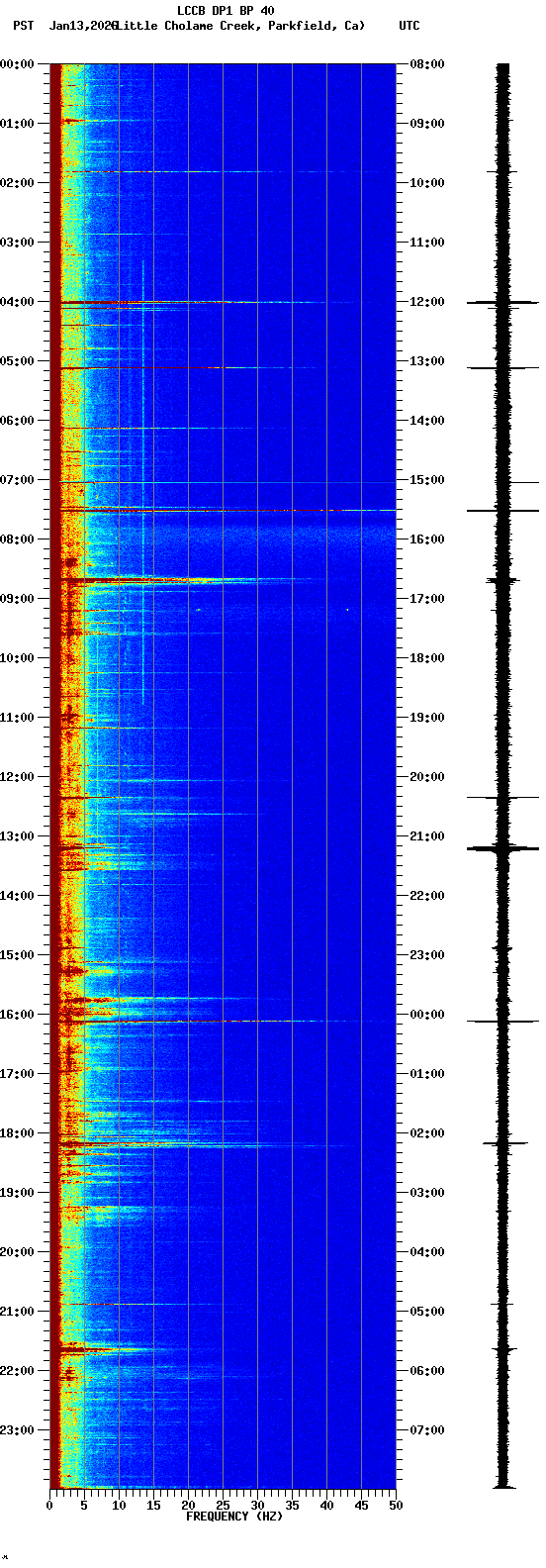546x1568 pixels.
Task: Click the PST time label '04:00'
Action: click(17, 302)
